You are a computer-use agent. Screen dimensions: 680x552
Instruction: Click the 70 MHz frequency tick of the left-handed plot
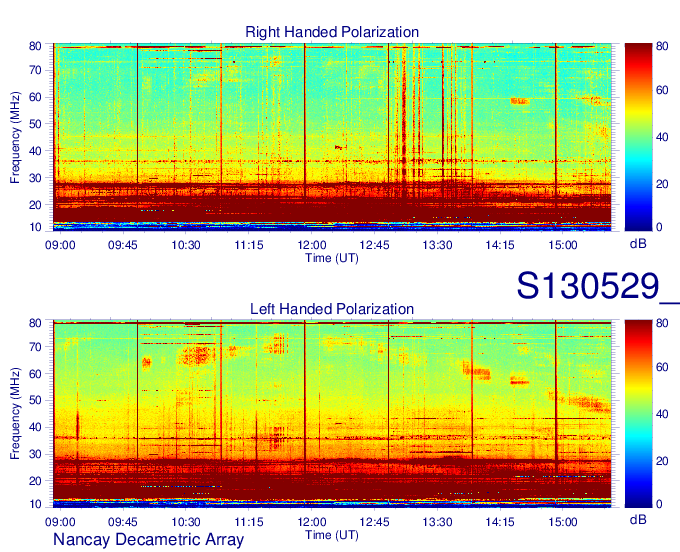click(35, 347)
